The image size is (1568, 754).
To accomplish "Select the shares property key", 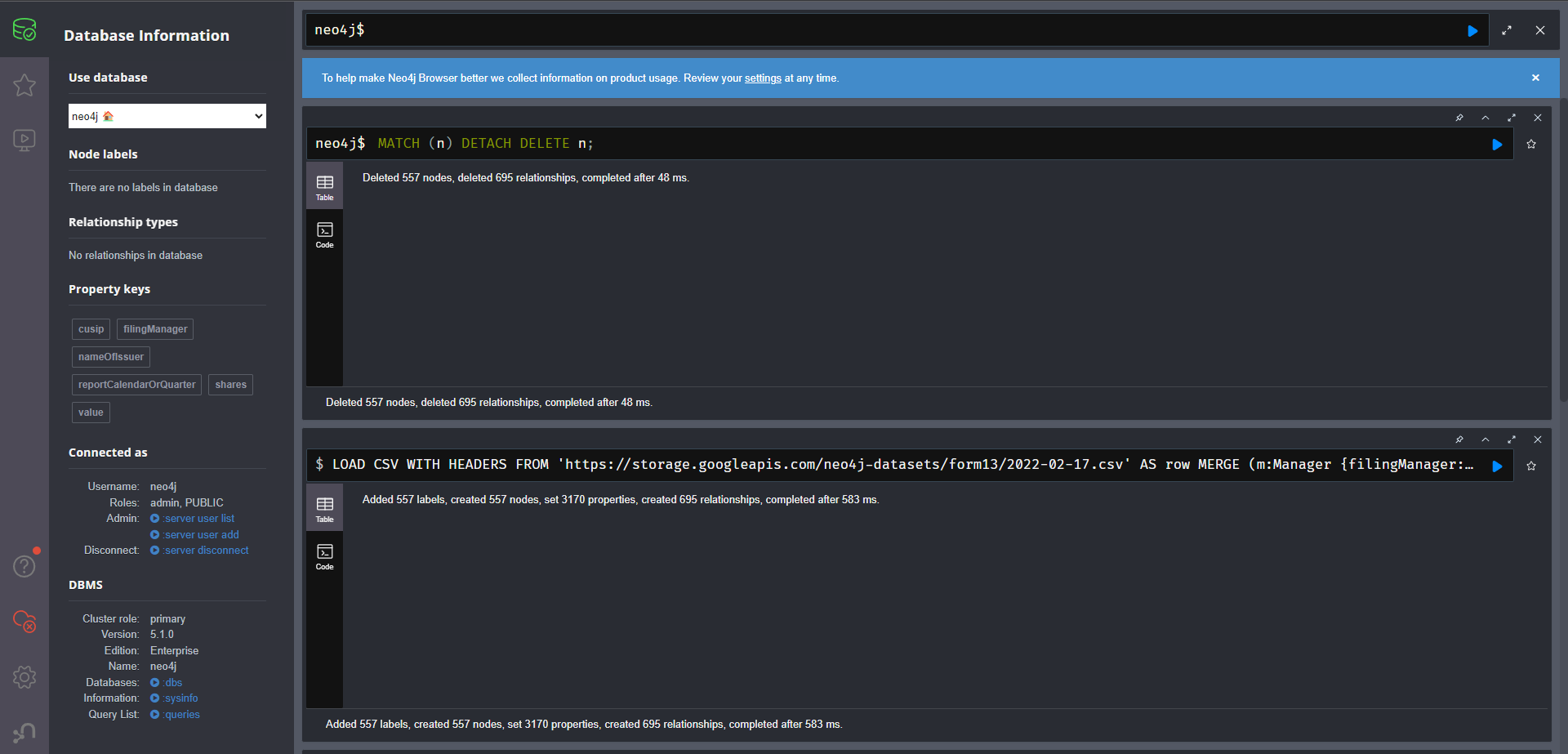I will point(231,385).
